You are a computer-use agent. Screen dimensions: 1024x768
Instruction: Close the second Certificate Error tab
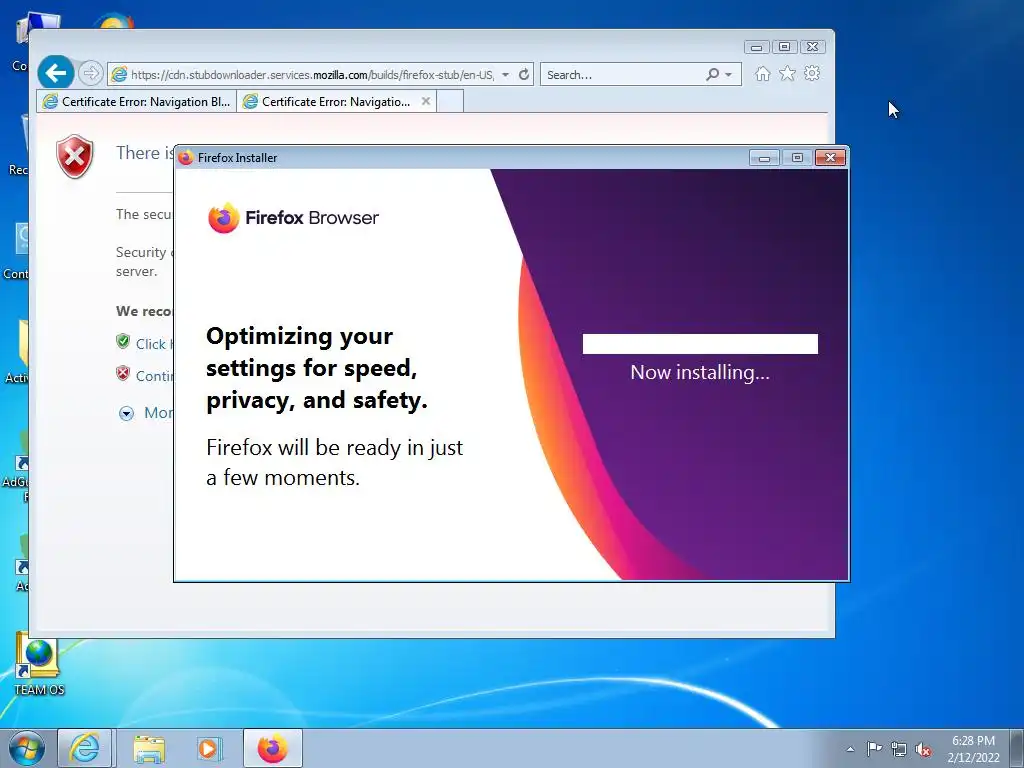coord(426,101)
